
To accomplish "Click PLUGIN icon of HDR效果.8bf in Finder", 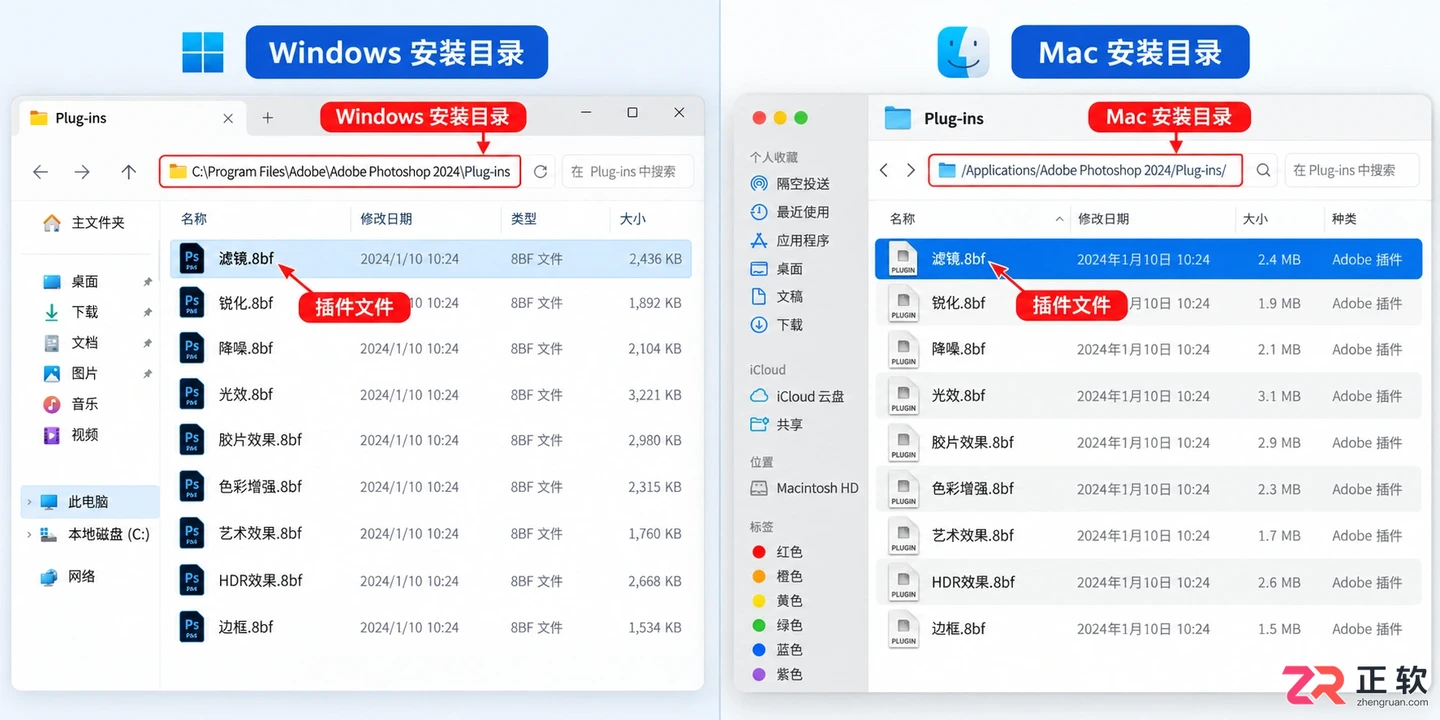I will click(x=904, y=582).
